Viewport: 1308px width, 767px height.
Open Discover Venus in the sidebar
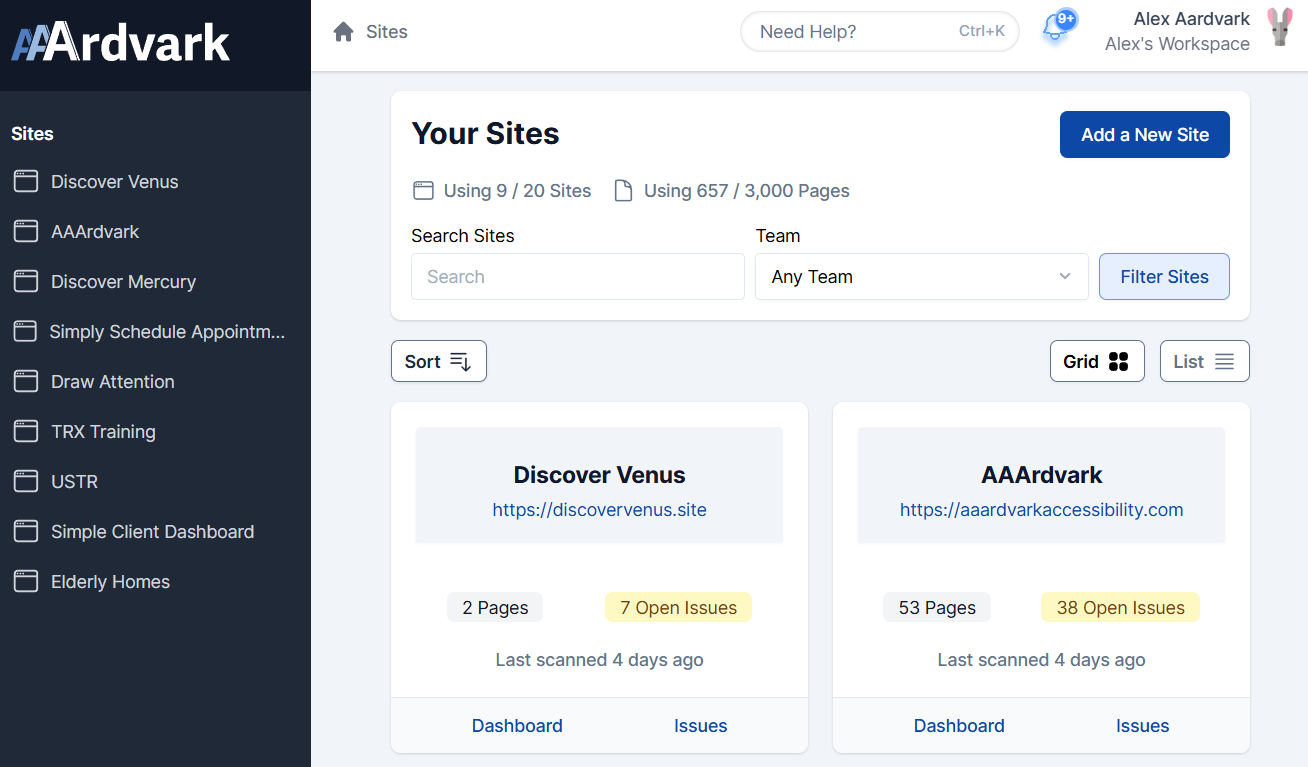[x=115, y=182]
